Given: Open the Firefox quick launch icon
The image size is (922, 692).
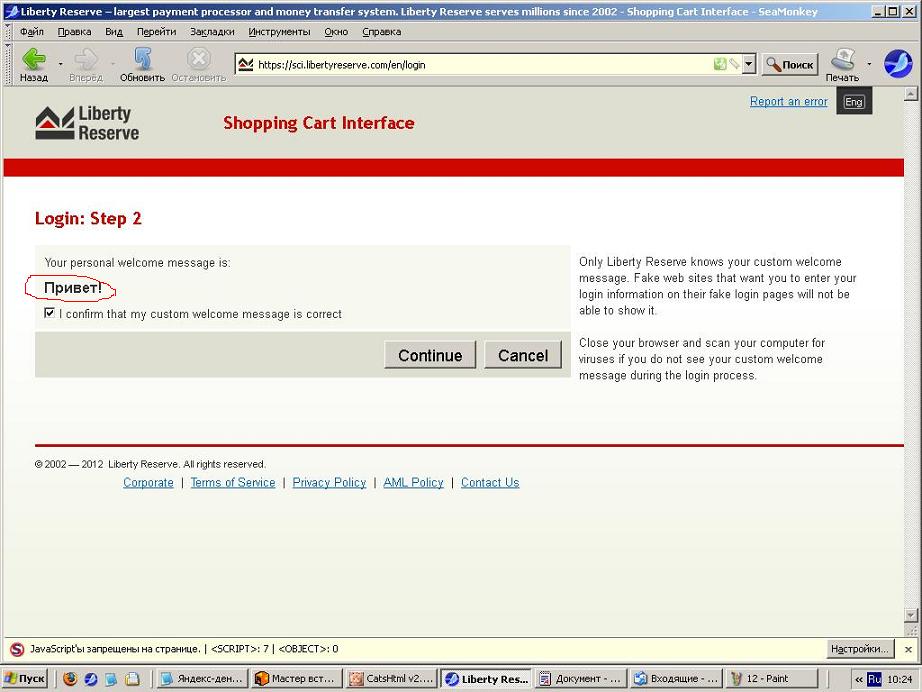Looking at the screenshot, I should point(70,679).
